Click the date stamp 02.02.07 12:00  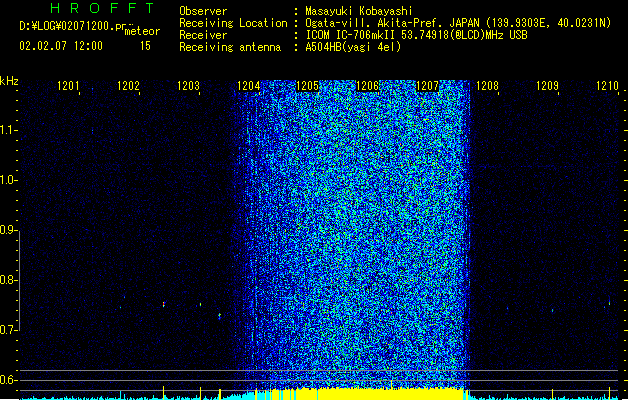coord(61,46)
